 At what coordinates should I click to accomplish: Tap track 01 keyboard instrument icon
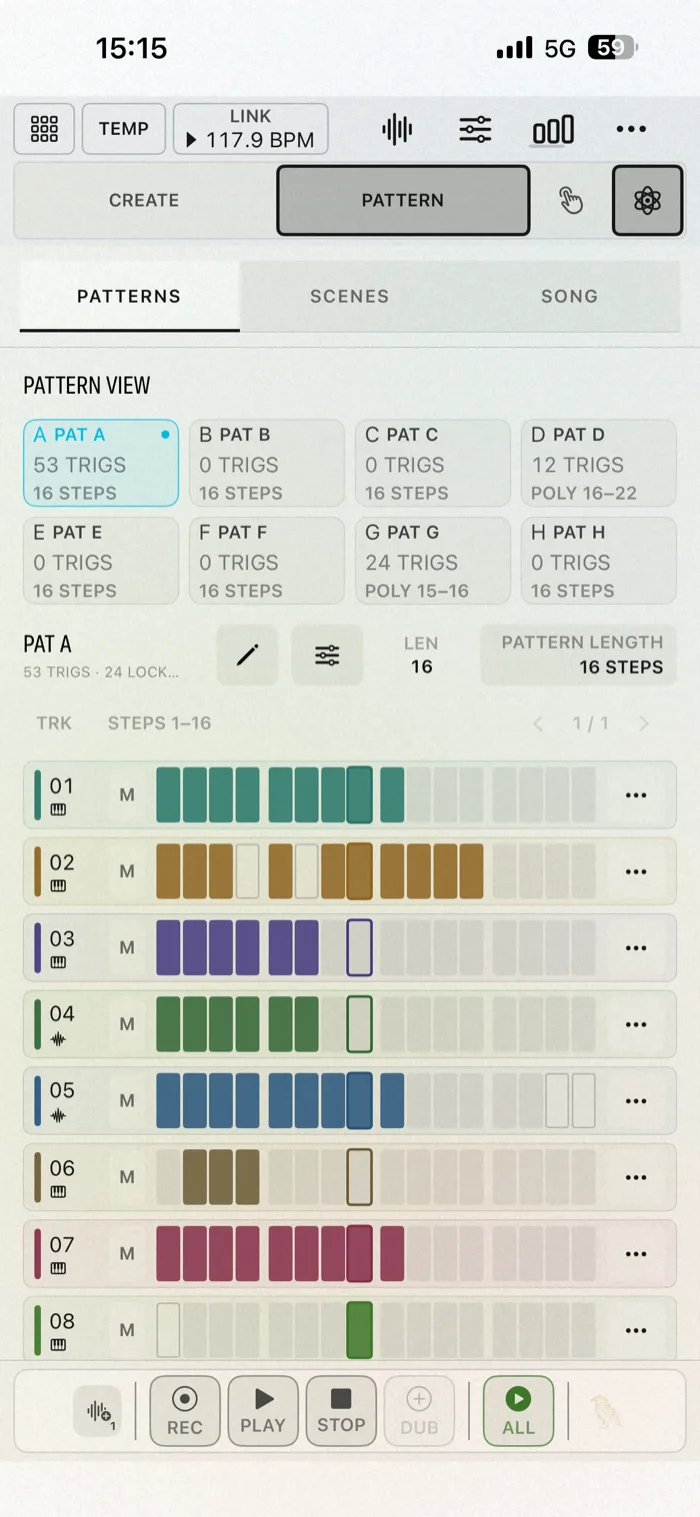click(x=58, y=810)
